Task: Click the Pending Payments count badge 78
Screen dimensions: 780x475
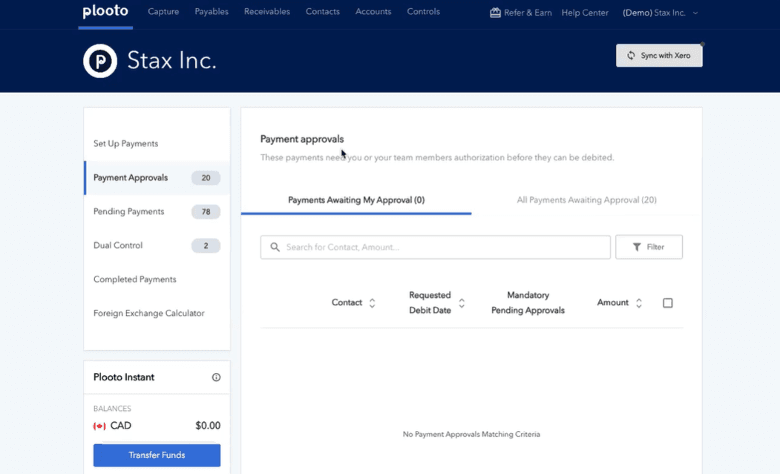Action: (x=205, y=211)
